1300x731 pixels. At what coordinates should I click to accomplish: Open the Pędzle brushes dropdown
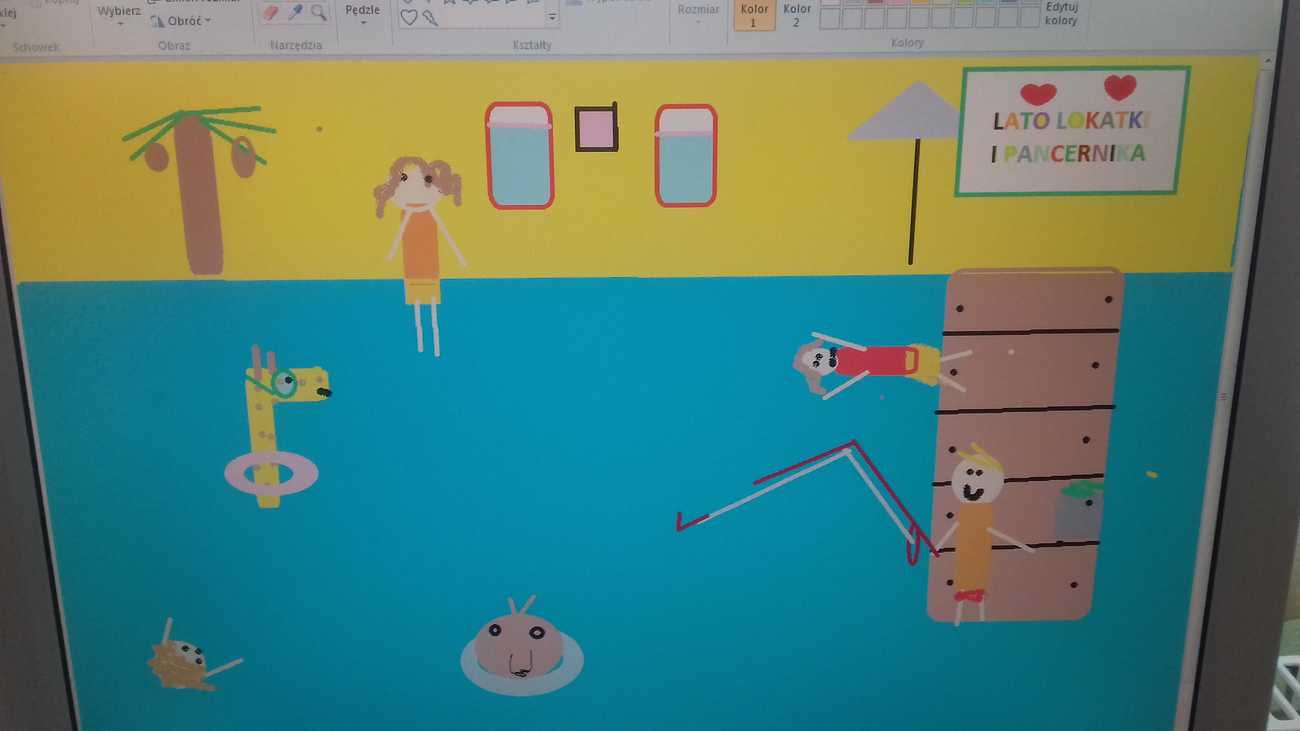[362, 14]
